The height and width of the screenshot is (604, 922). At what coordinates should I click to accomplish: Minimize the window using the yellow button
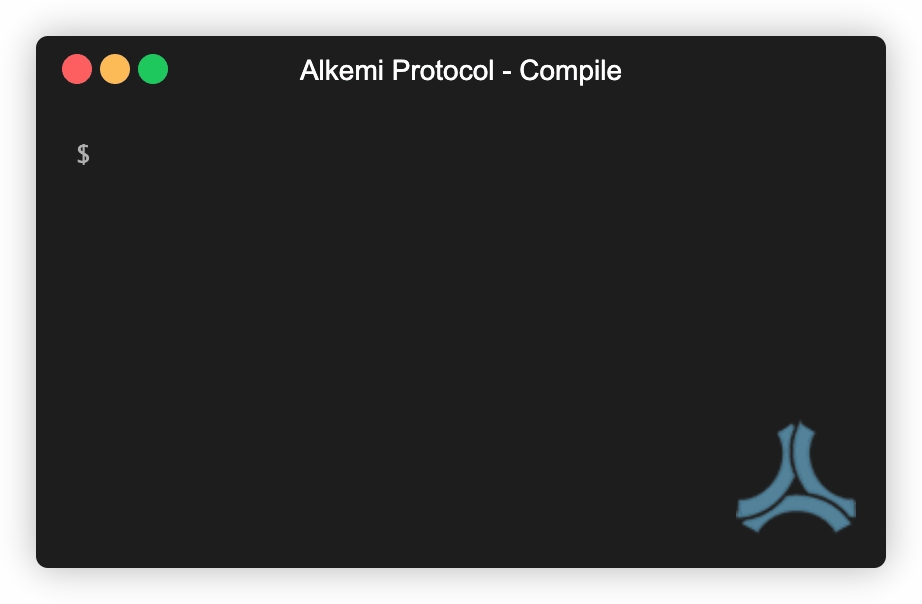click(x=115, y=69)
